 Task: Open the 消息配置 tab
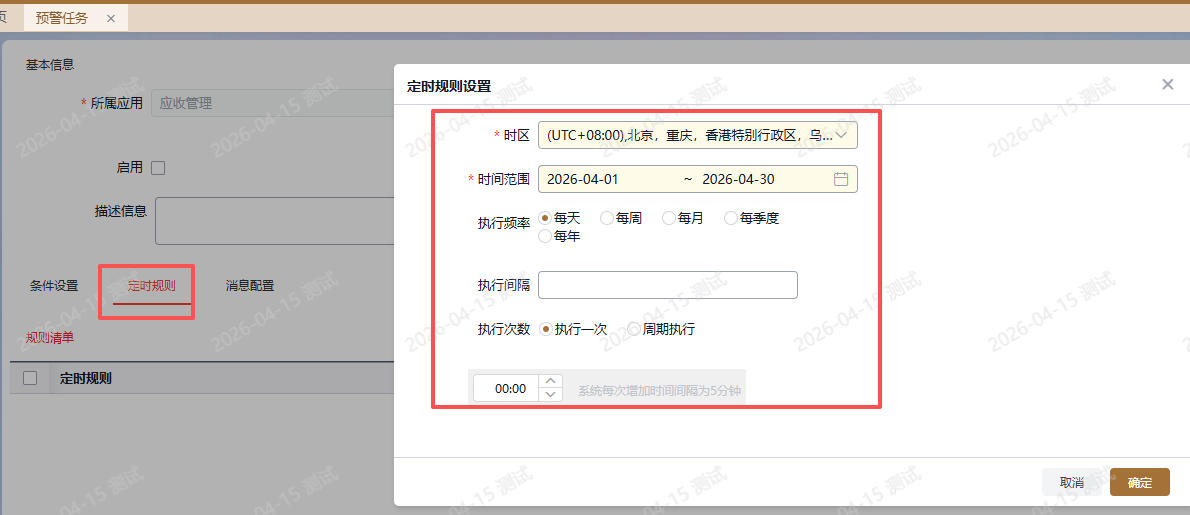click(x=250, y=286)
